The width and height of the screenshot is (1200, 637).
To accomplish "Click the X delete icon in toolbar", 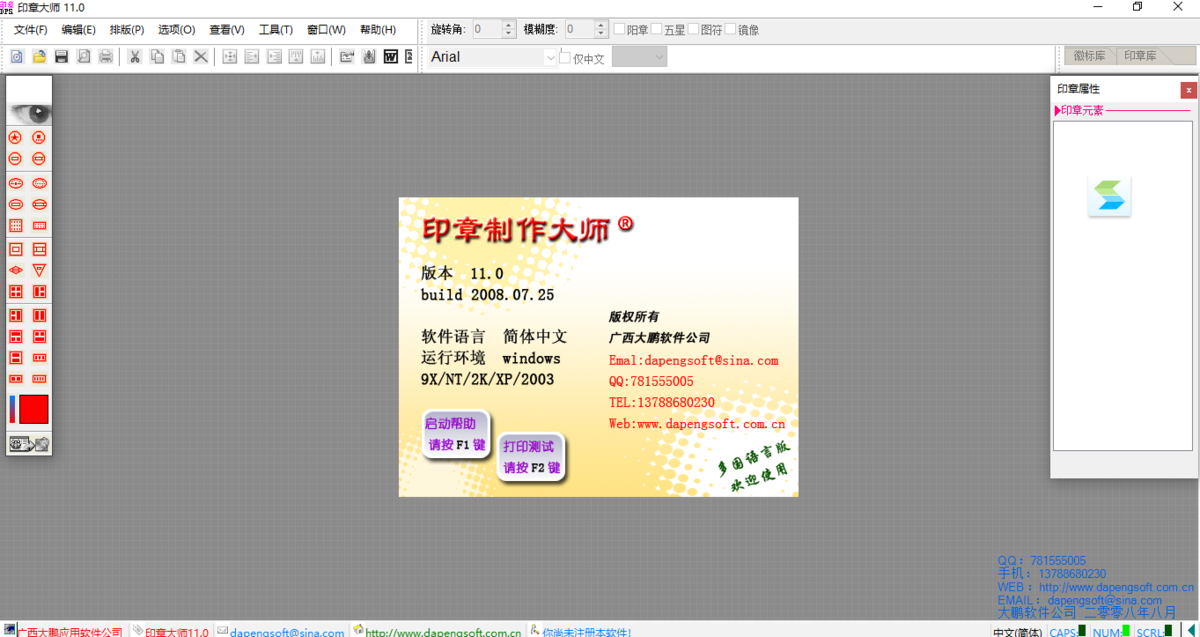I will 201,57.
